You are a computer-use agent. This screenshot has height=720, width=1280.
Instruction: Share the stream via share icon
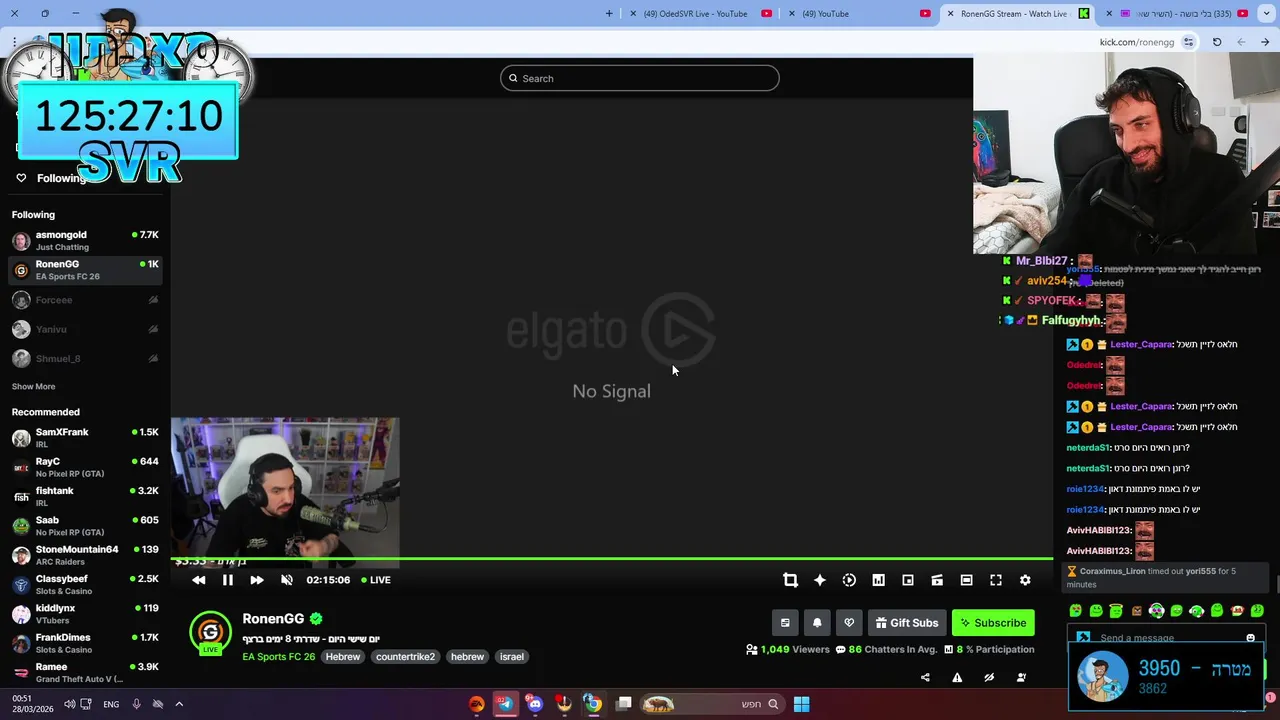(925, 677)
